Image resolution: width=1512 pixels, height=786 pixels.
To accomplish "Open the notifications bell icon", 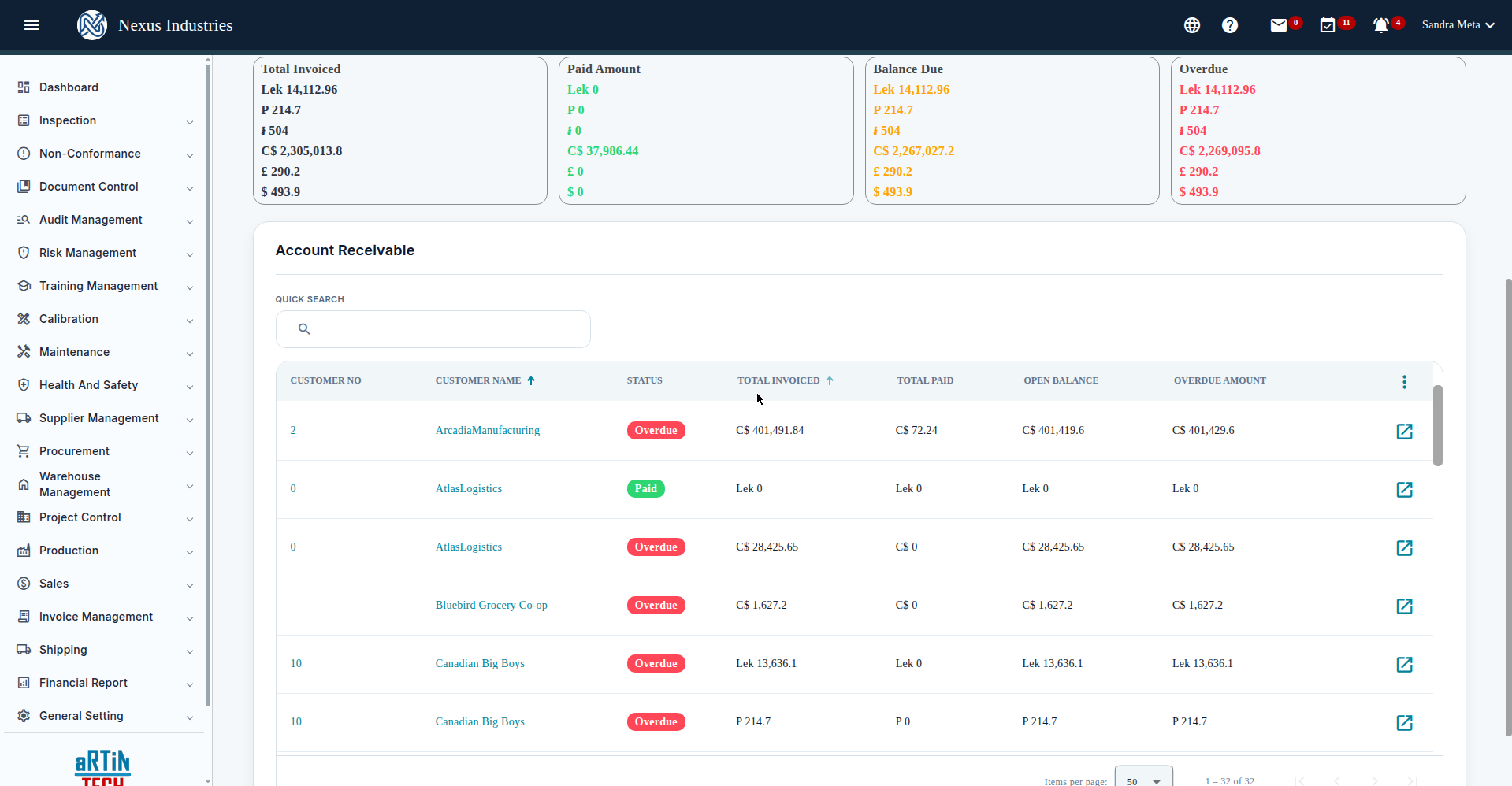I will click(x=1381, y=25).
